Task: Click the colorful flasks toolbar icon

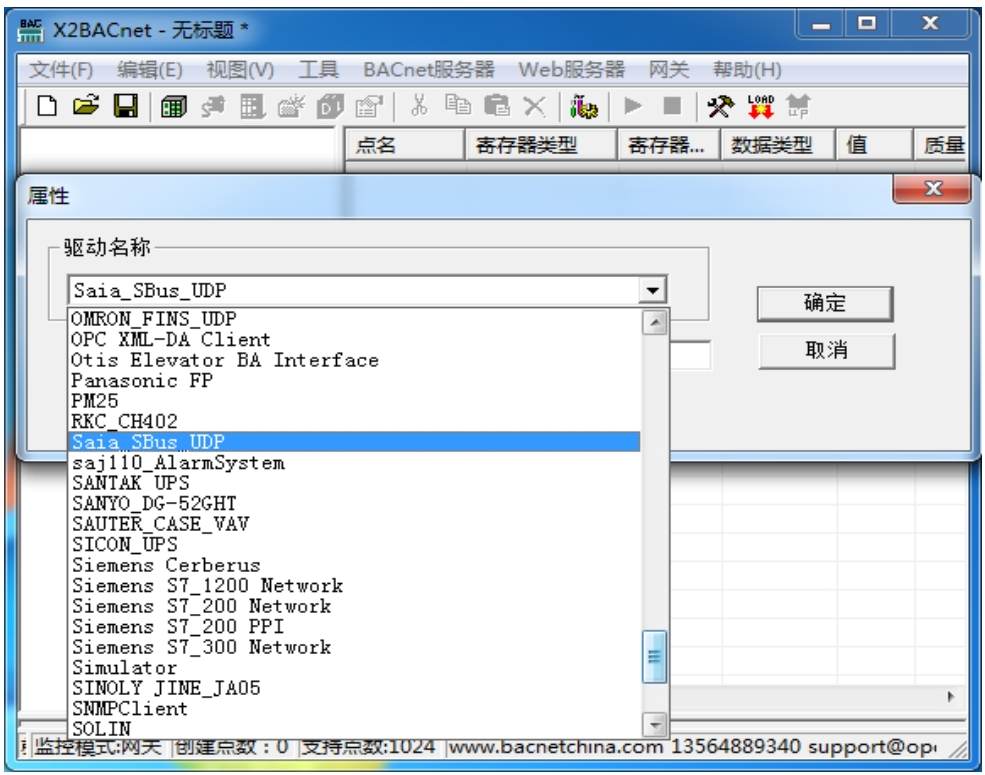Action: point(584,106)
